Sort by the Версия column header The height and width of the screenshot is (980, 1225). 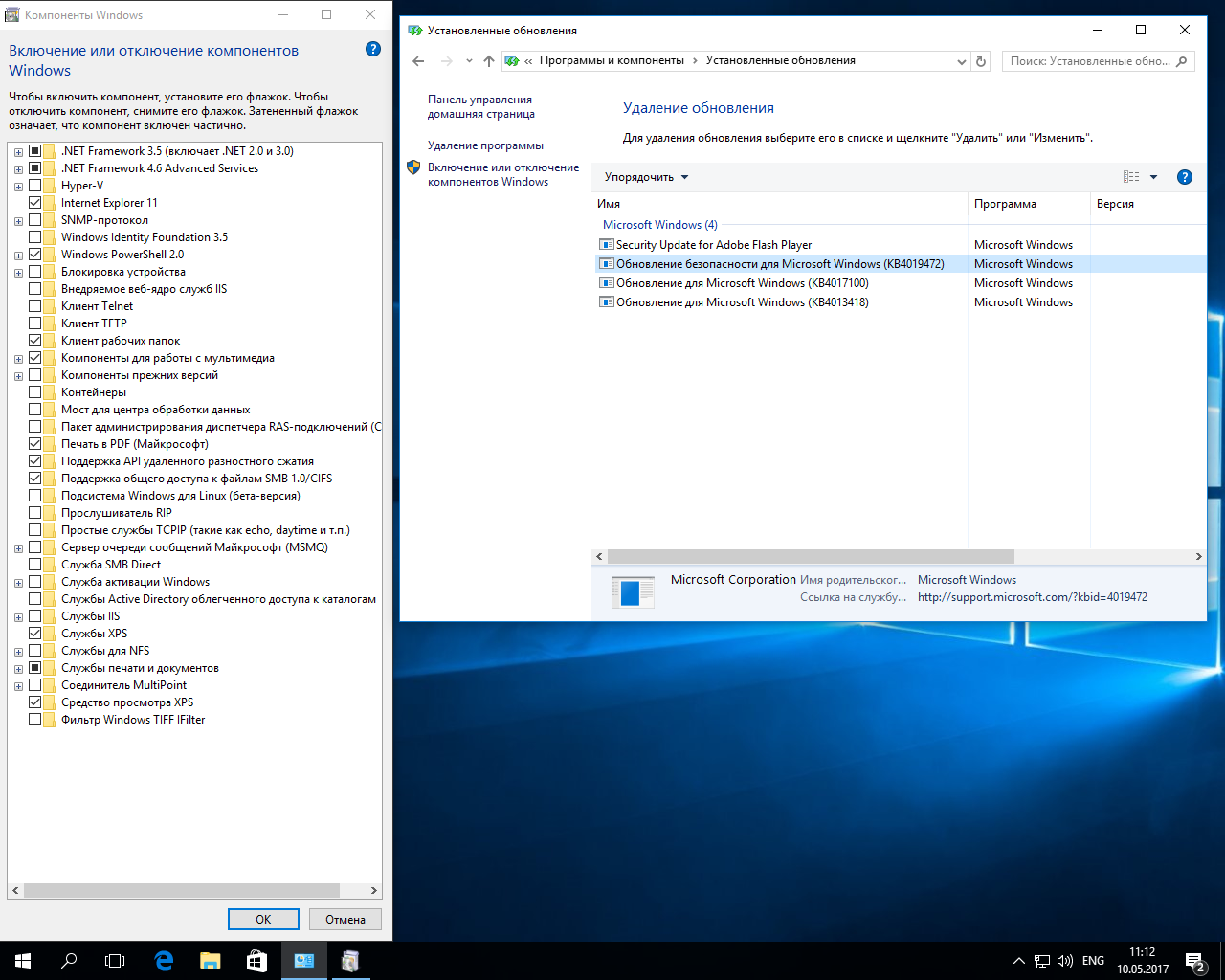[x=1148, y=204]
